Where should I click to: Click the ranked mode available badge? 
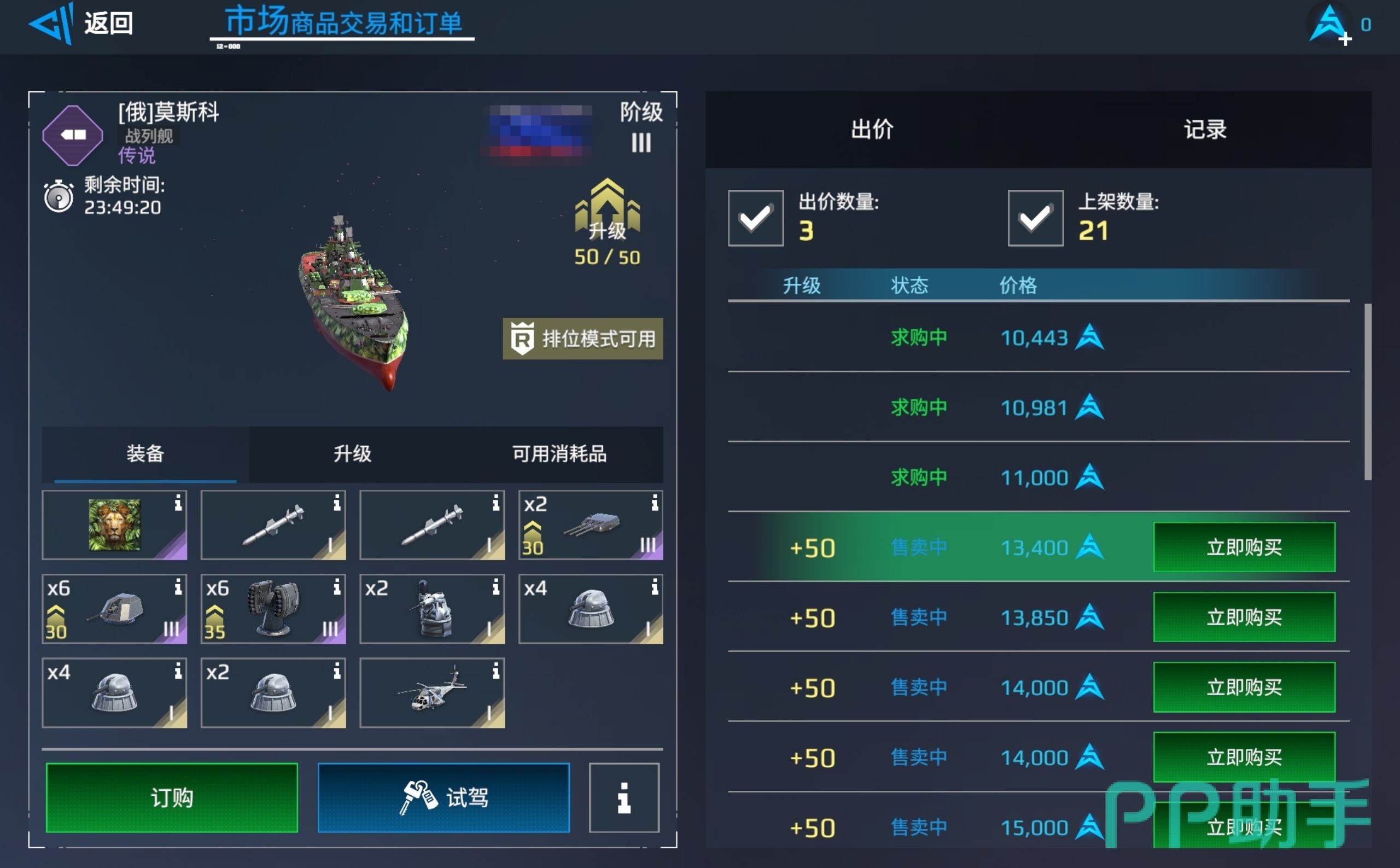coord(582,339)
